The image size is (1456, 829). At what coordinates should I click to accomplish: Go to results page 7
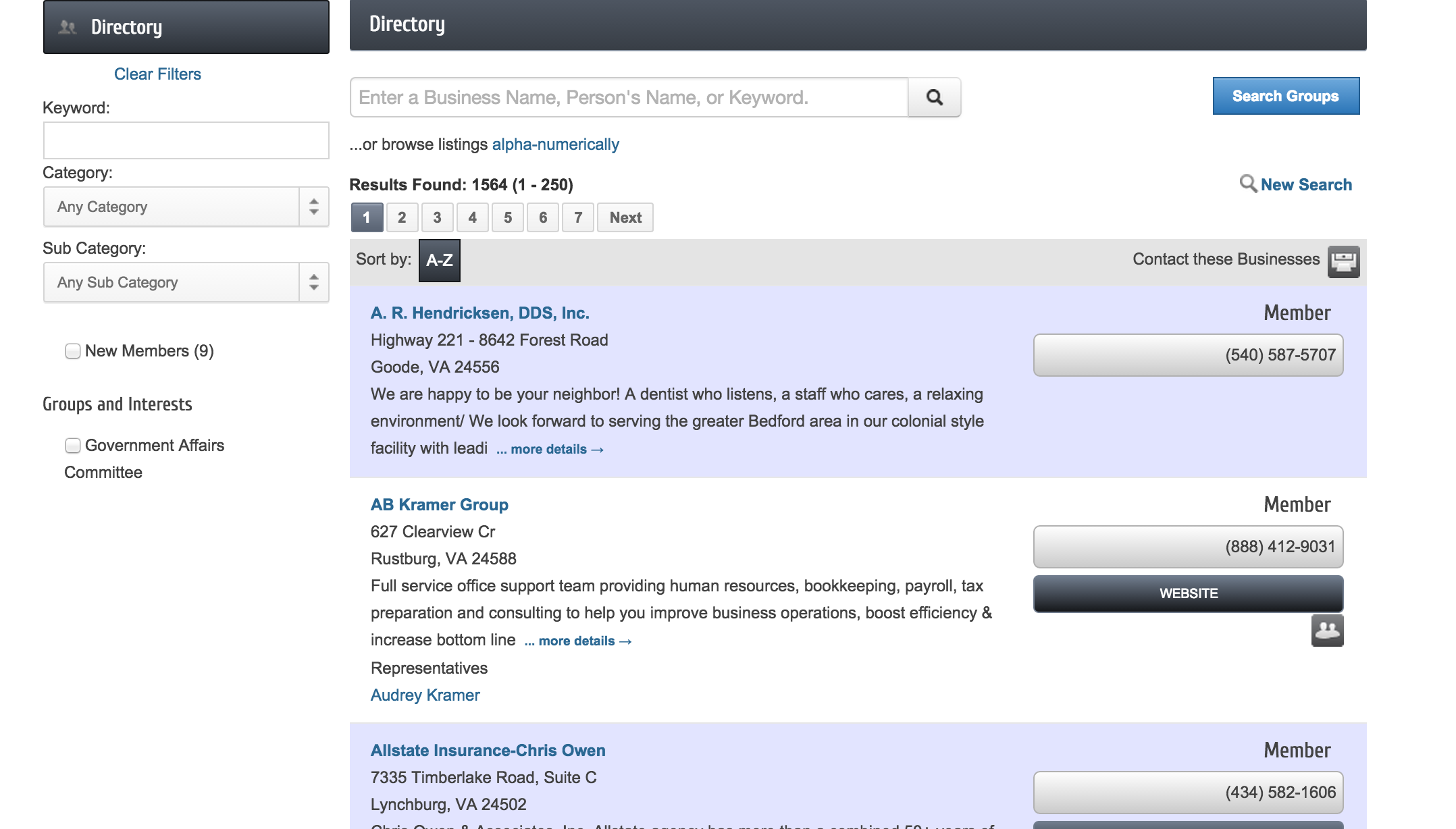coord(578,217)
